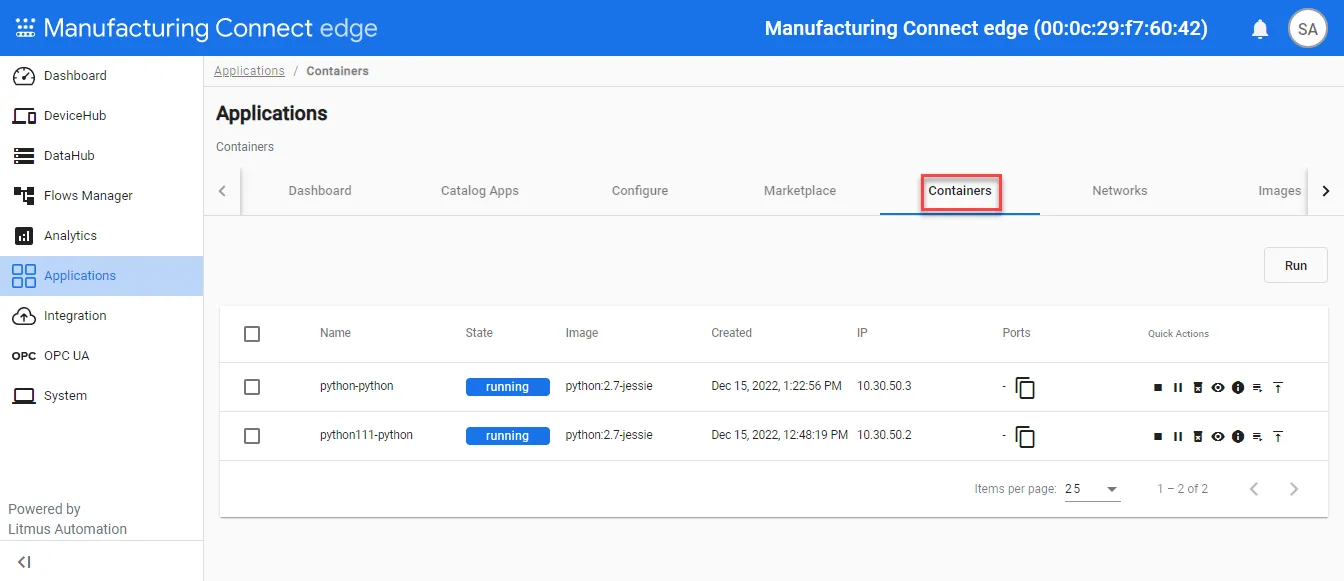
Task: Click upload arrow icon for python111-python
Action: click(x=1278, y=436)
